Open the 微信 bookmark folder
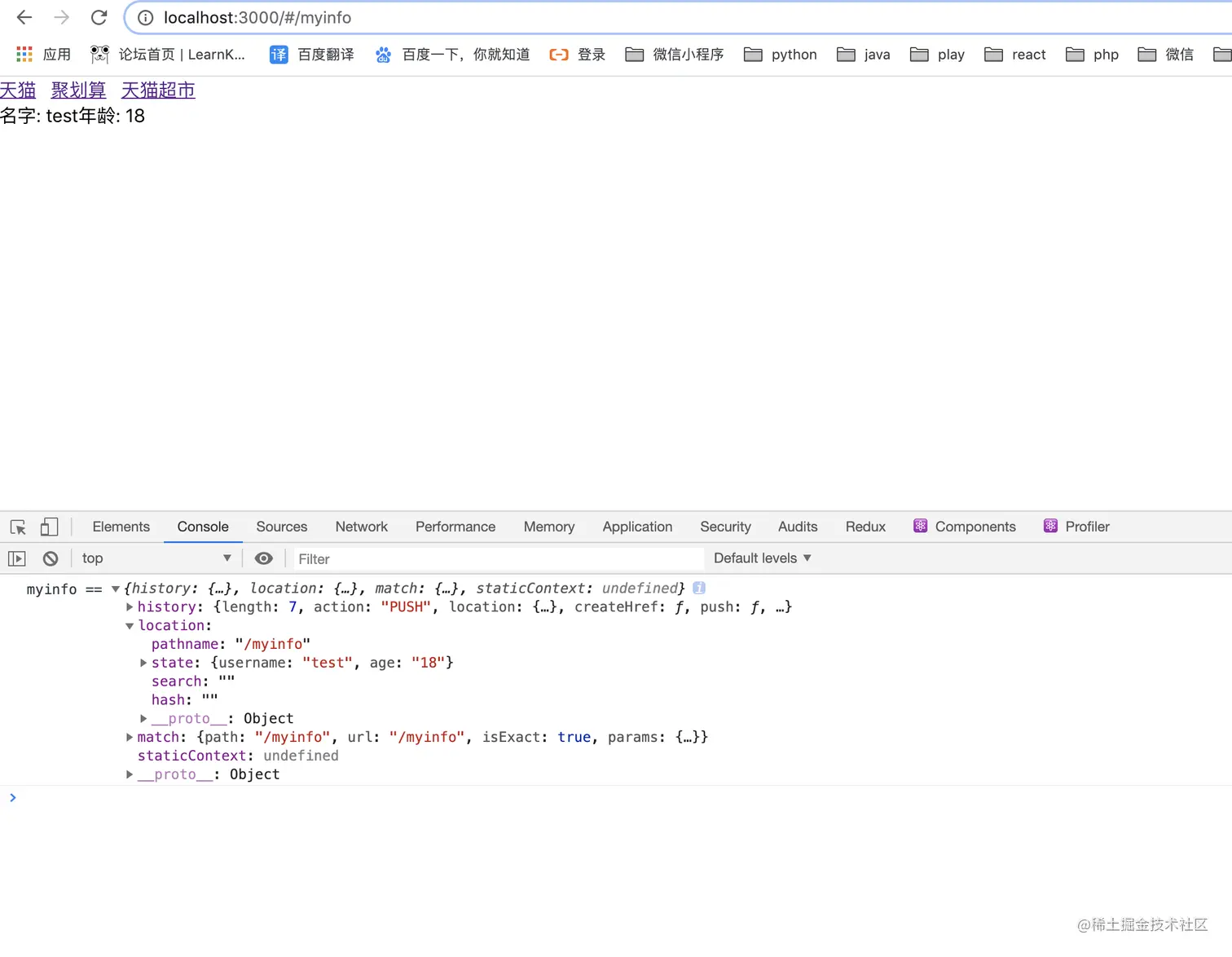This screenshot has height=957, width=1232. [1166, 55]
